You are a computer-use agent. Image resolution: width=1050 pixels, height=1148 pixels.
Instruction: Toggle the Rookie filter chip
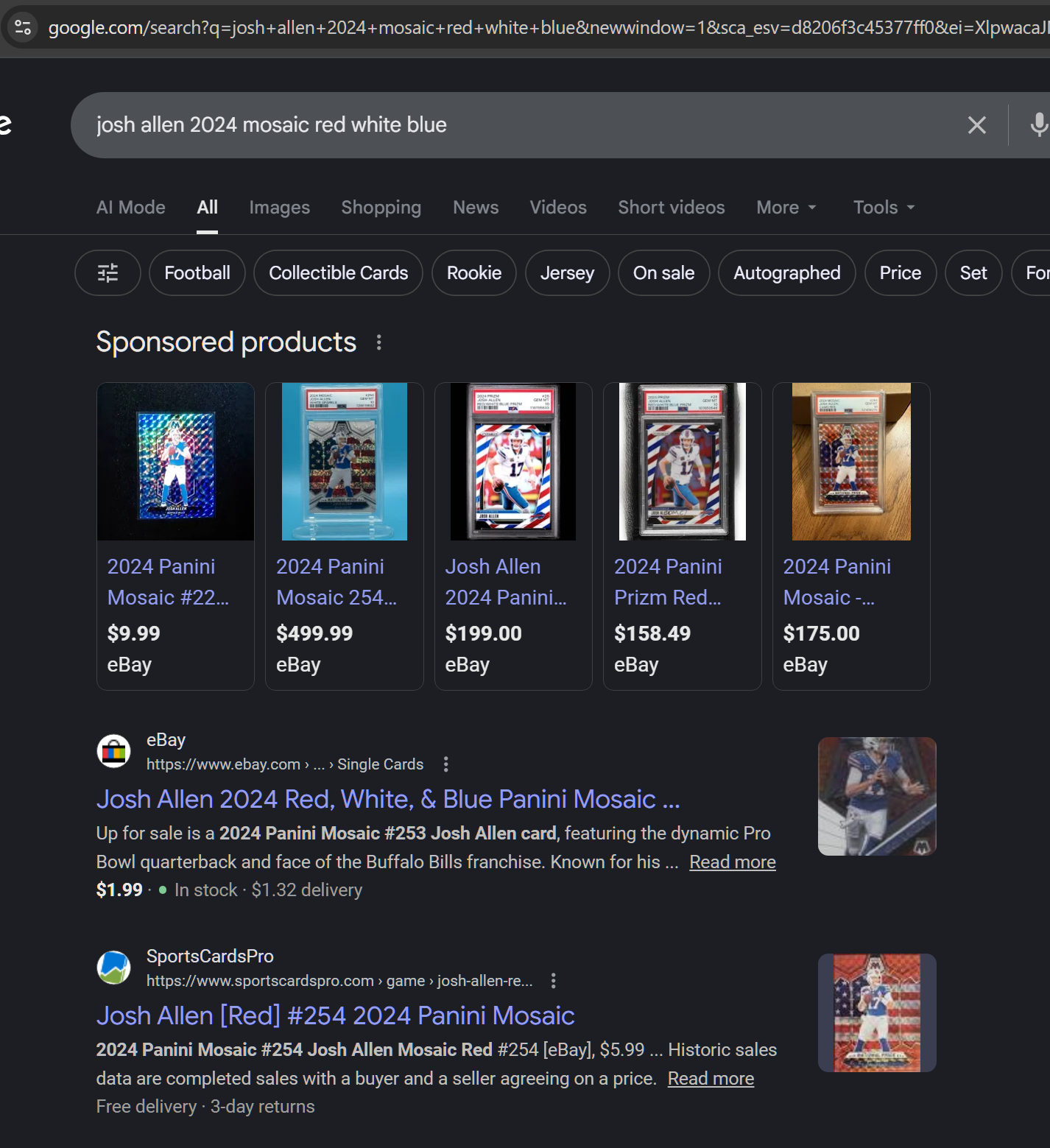click(x=473, y=273)
